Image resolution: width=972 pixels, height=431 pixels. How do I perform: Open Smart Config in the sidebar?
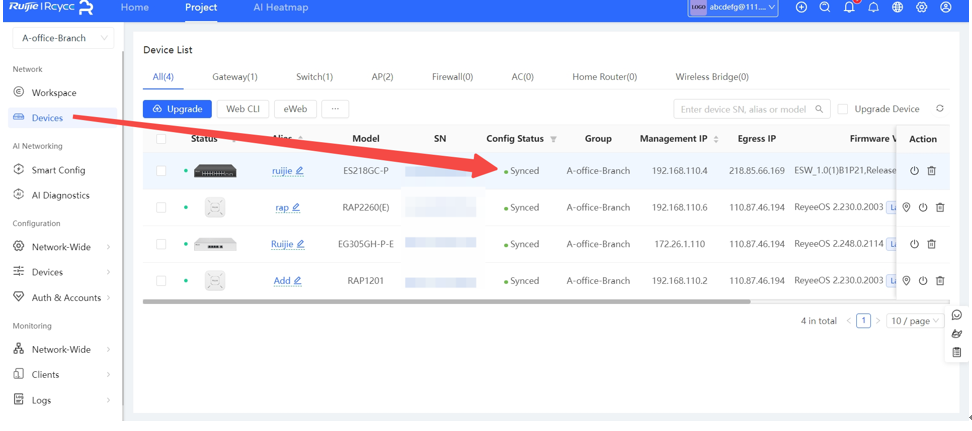tap(58, 170)
